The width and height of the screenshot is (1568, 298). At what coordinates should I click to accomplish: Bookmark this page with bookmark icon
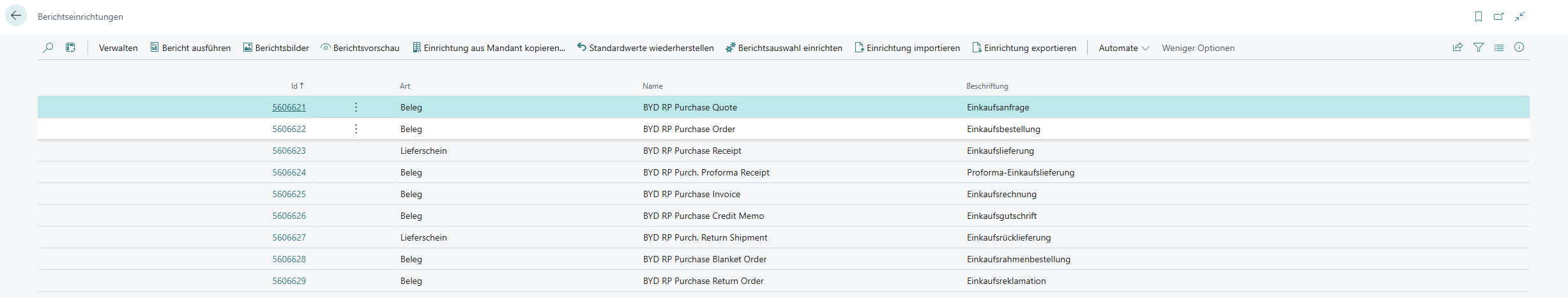coord(1478,17)
